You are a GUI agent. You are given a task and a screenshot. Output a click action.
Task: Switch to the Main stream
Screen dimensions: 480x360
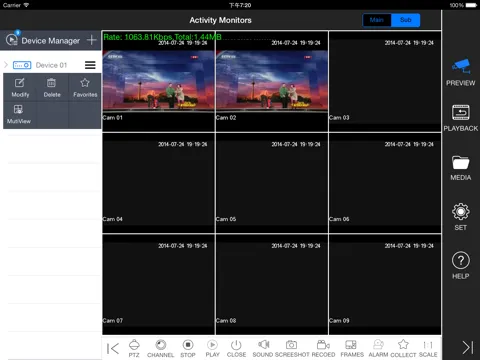point(377,20)
